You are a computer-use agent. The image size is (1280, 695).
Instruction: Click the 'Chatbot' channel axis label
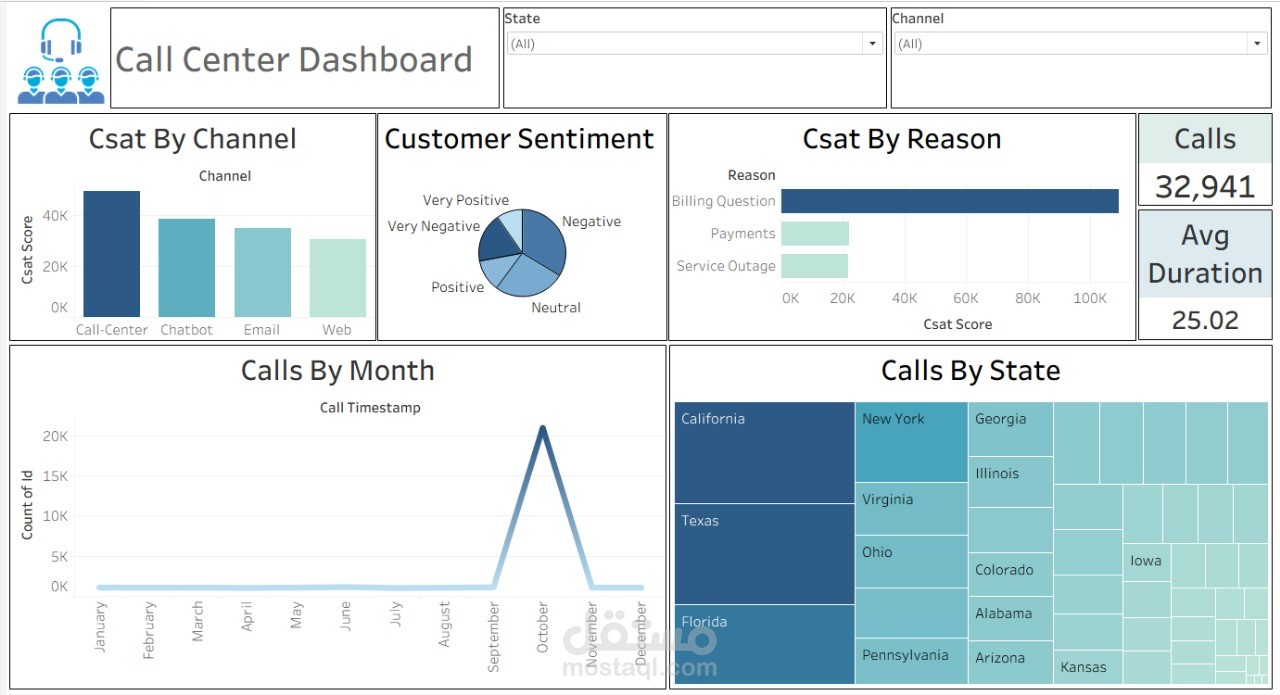coord(187,330)
